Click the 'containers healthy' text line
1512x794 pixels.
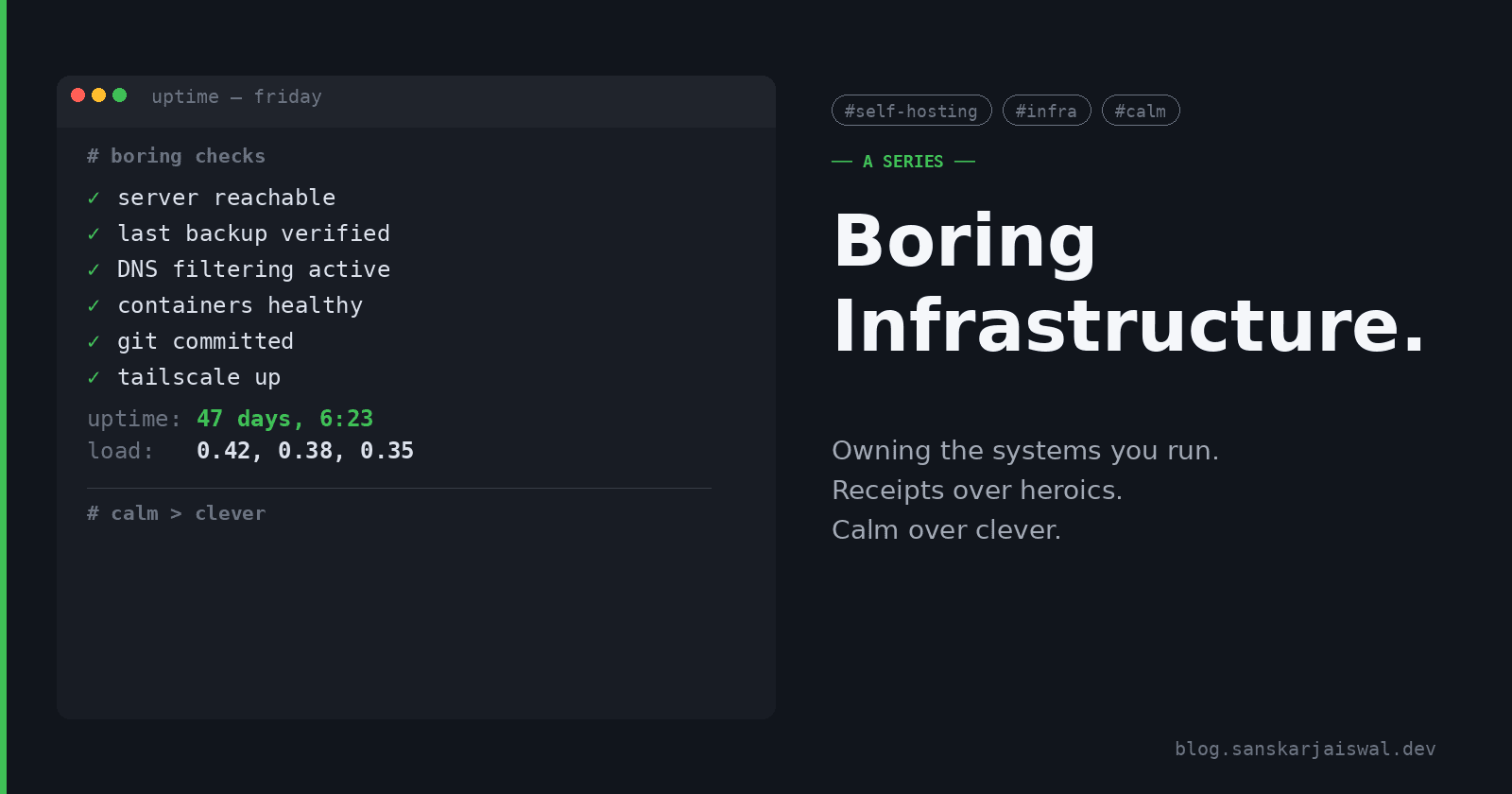coord(240,305)
